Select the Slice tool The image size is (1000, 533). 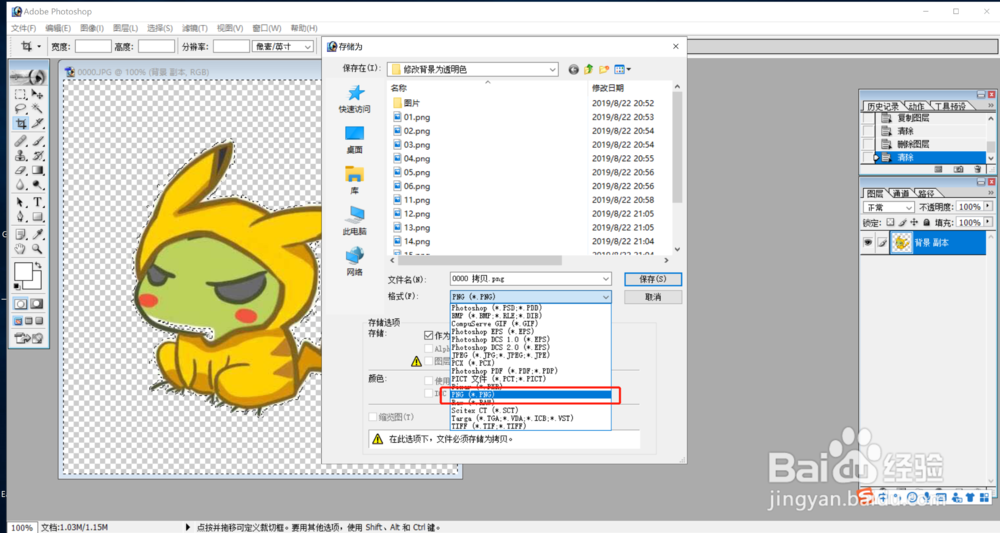(x=38, y=124)
